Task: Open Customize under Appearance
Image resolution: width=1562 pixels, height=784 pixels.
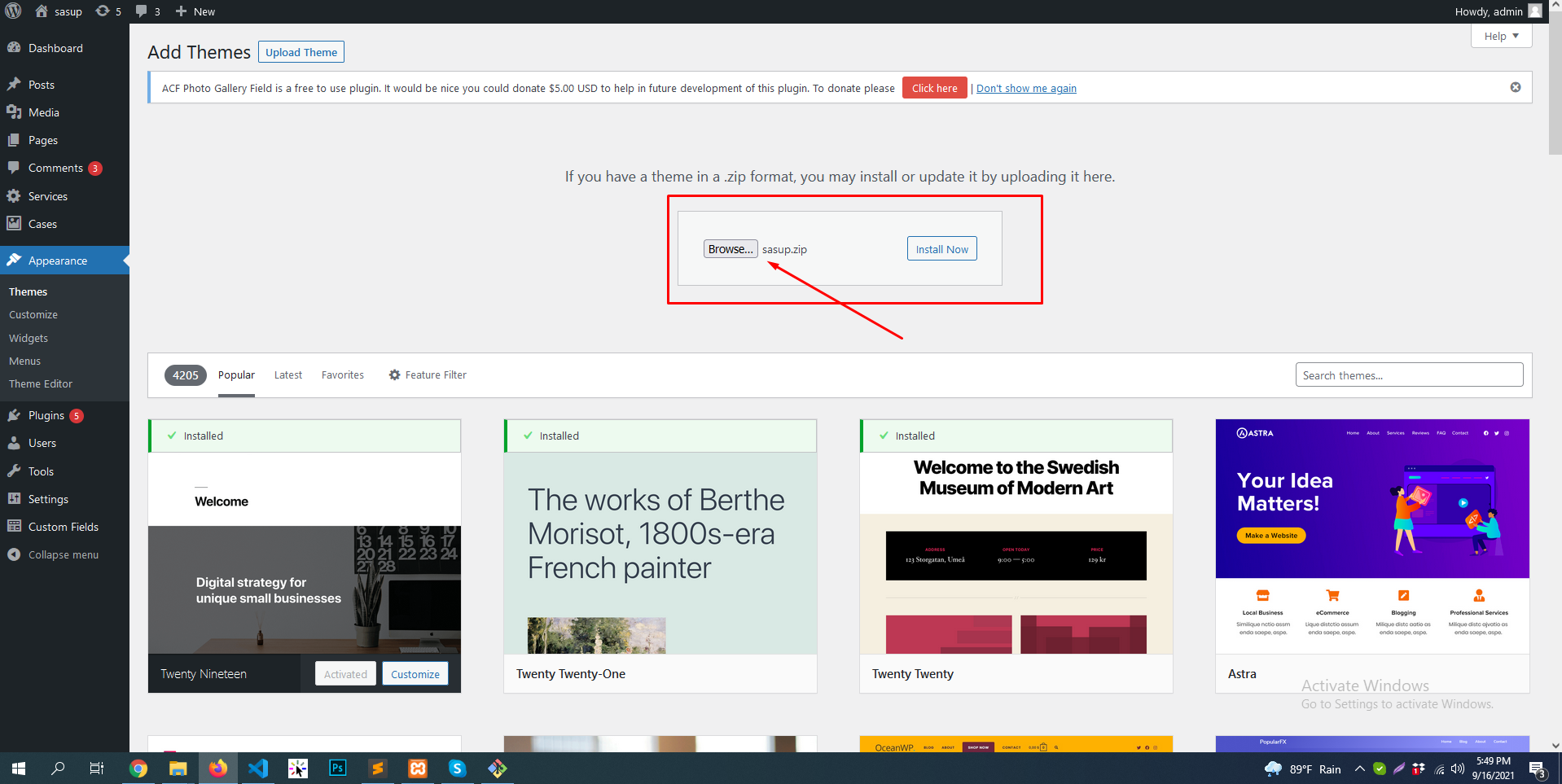Action: [x=33, y=314]
